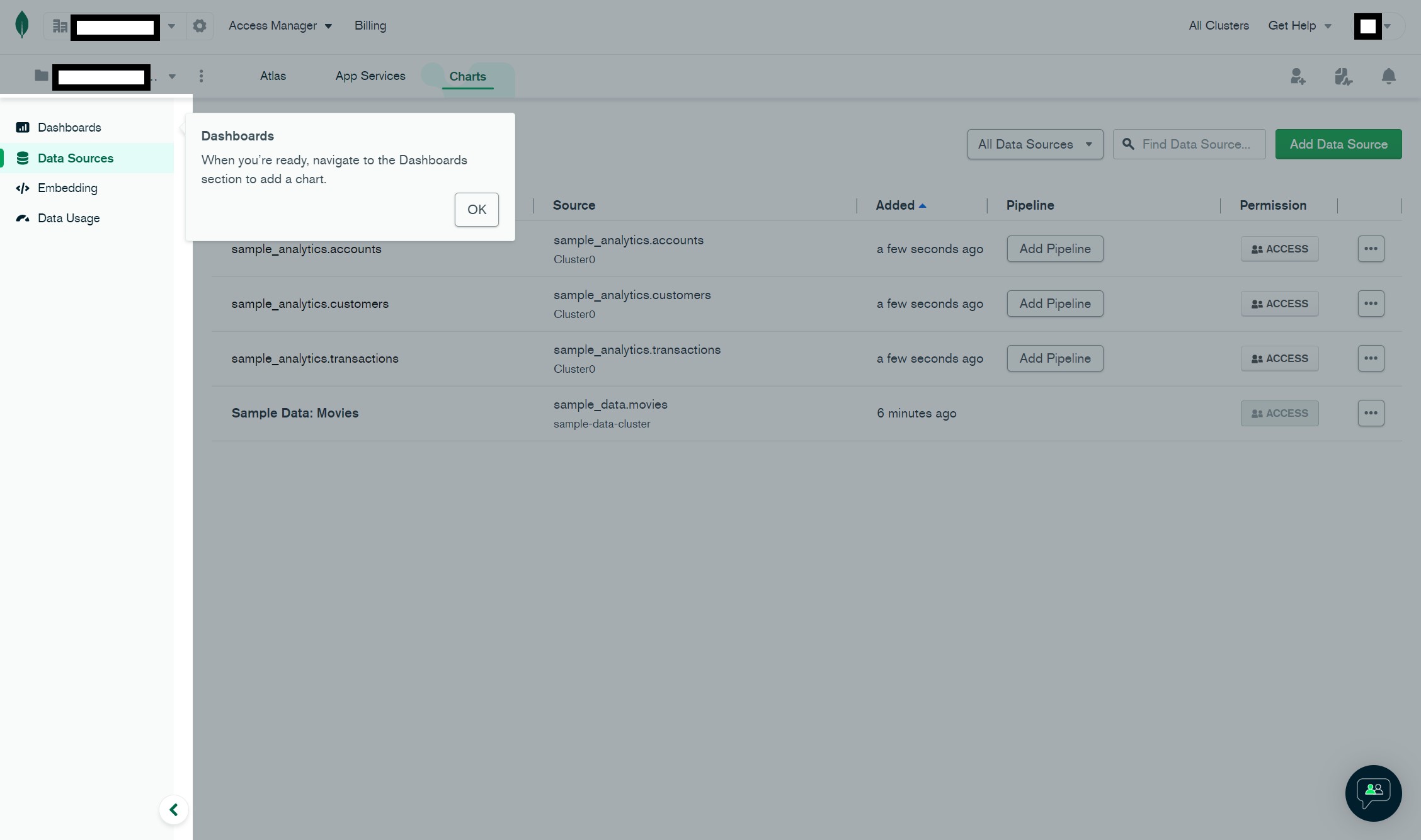Open organization settings gear icon
The height and width of the screenshot is (840, 1421).
(x=200, y=26)
